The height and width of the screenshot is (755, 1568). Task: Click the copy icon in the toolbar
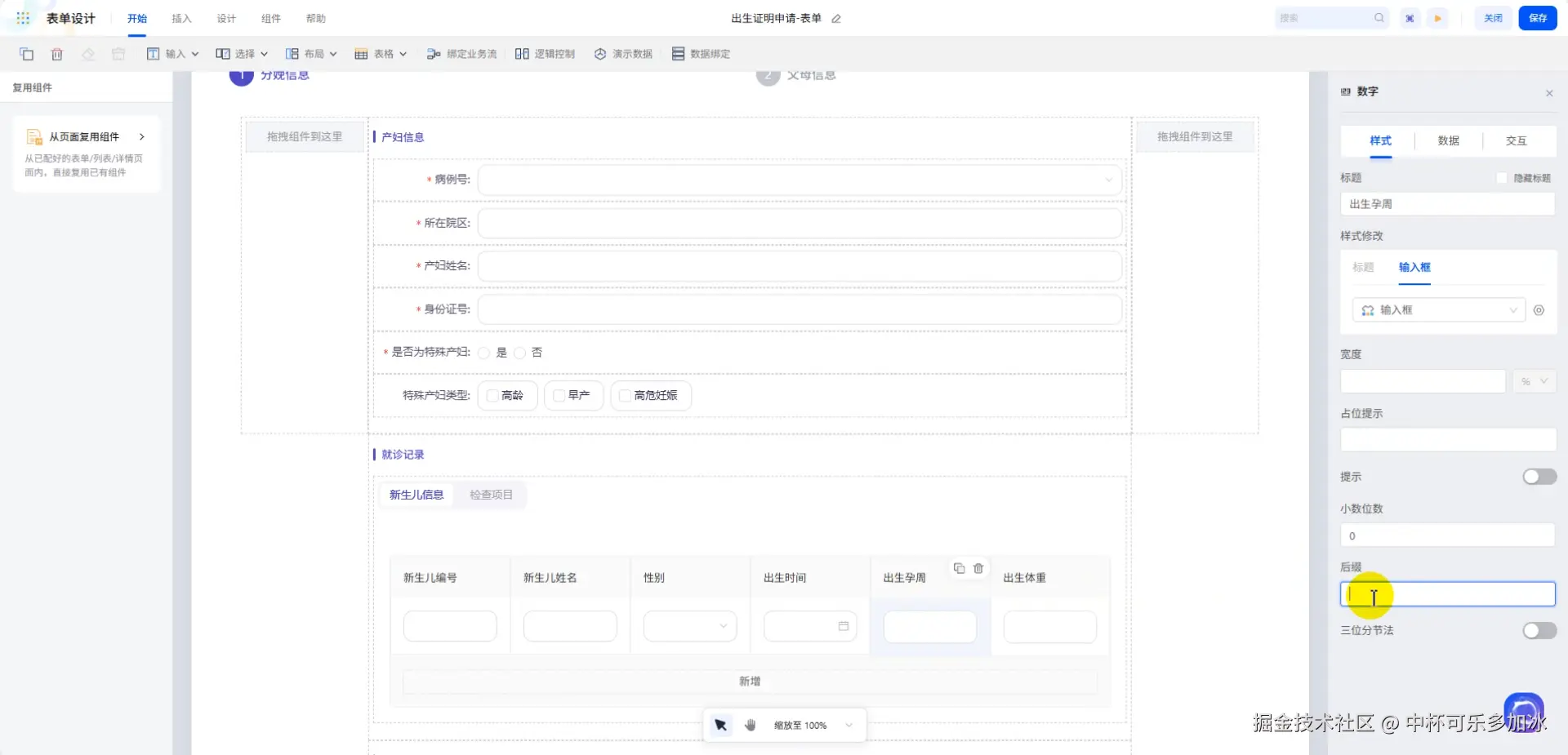click(x=26, y=54)
